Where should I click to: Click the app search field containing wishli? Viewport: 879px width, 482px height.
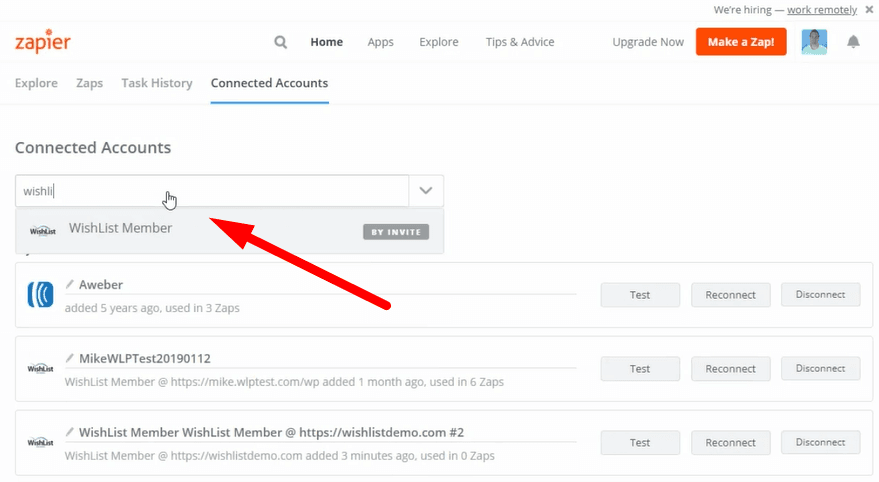[x=212, y=191]
